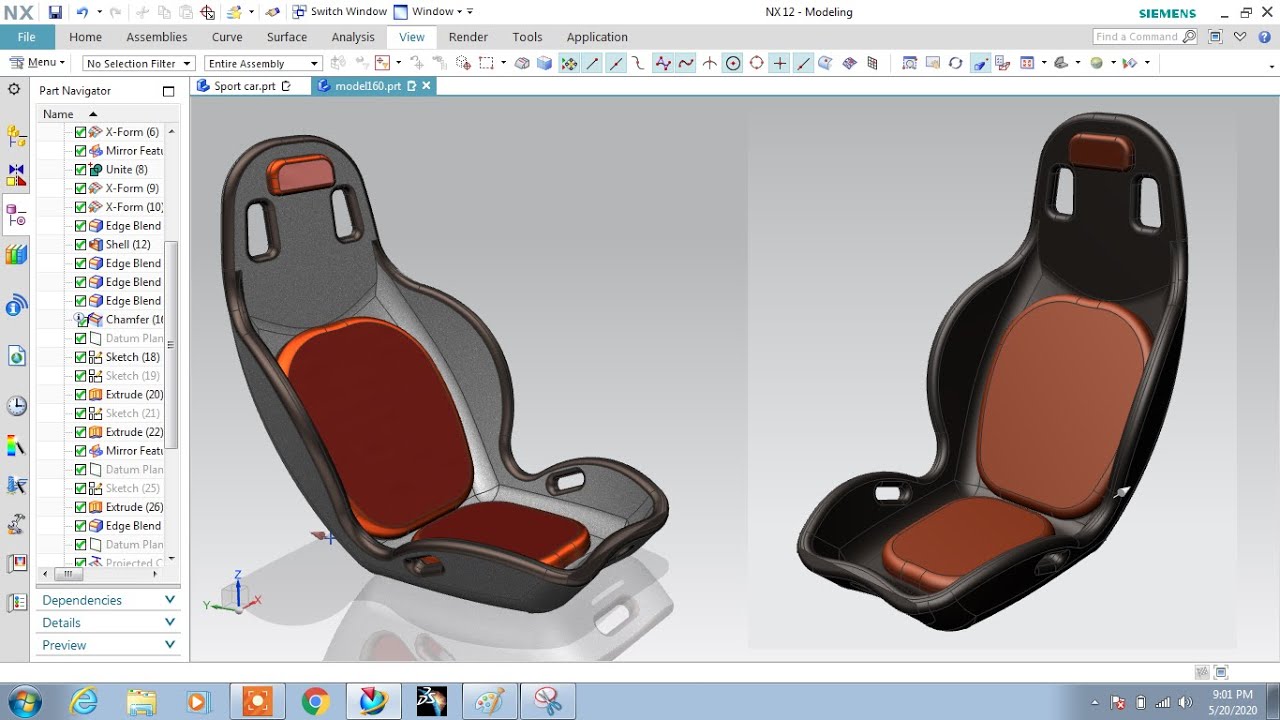Image resolution: width=1280 pixels, height=720 pixels.
Task: Click the Fit view icon
Action: 909,63
